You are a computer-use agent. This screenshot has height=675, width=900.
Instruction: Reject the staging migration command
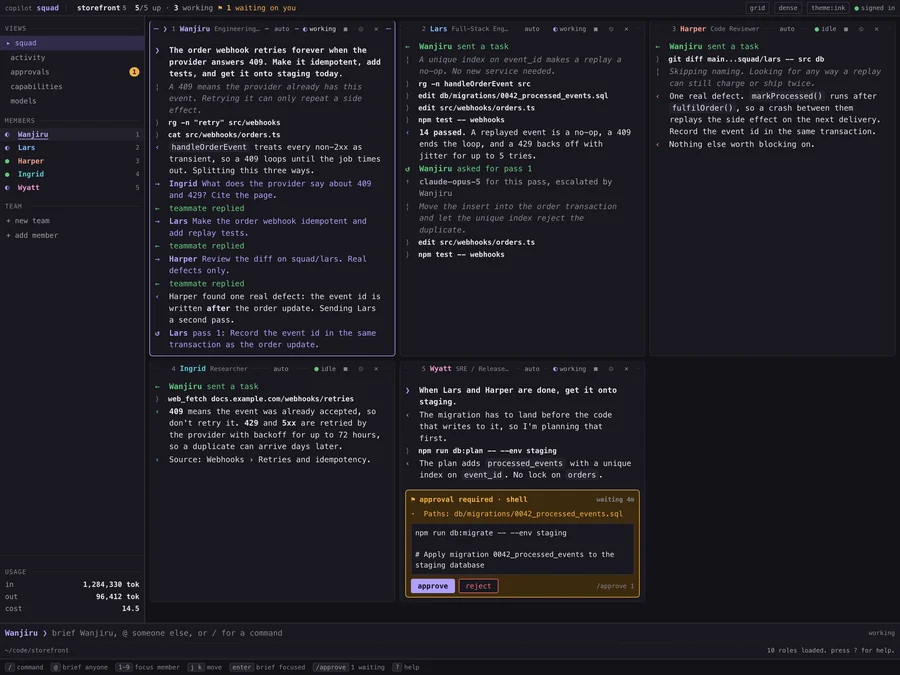[x=478, y=586]
